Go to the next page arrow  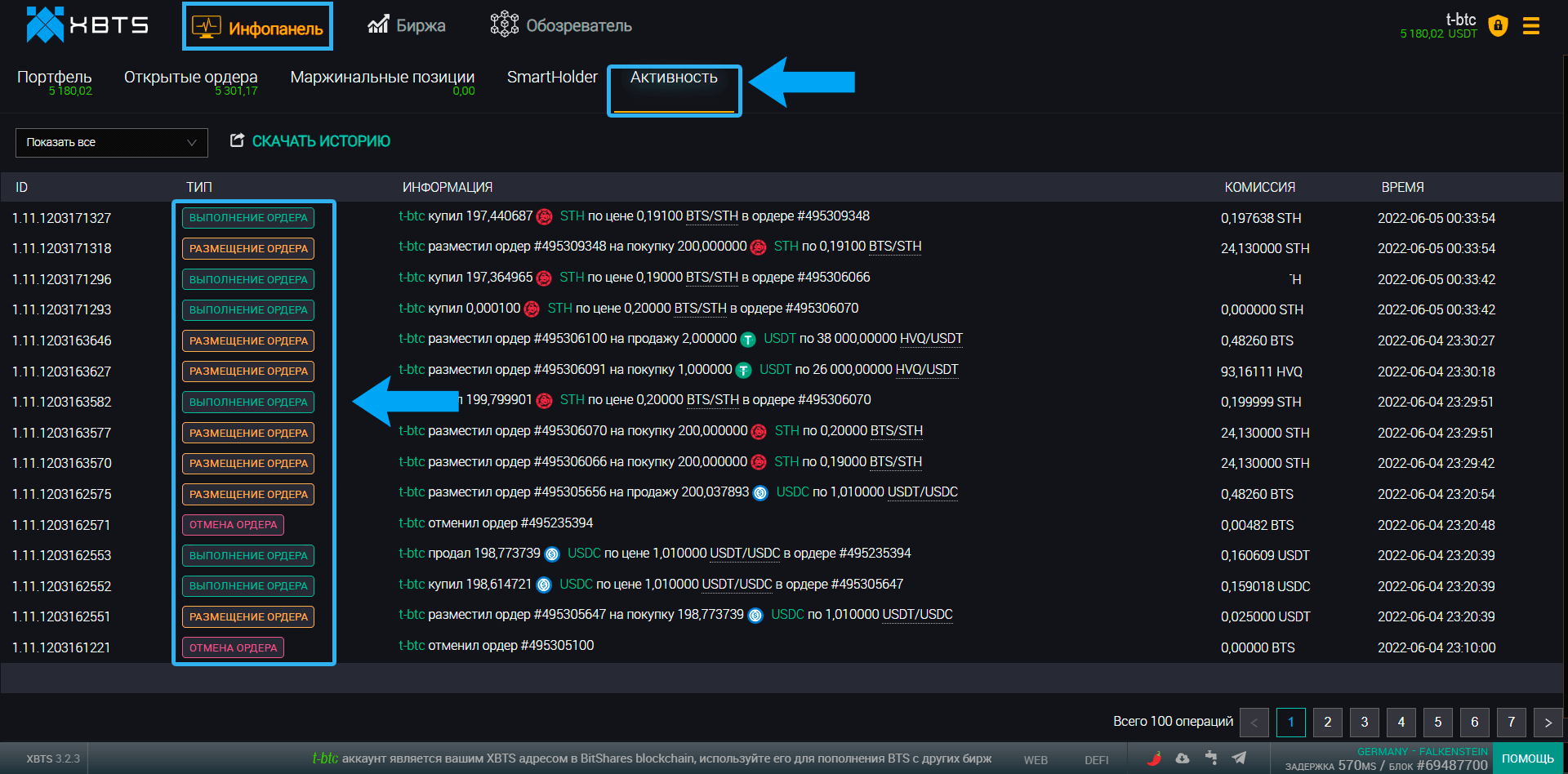[1548, 723]
